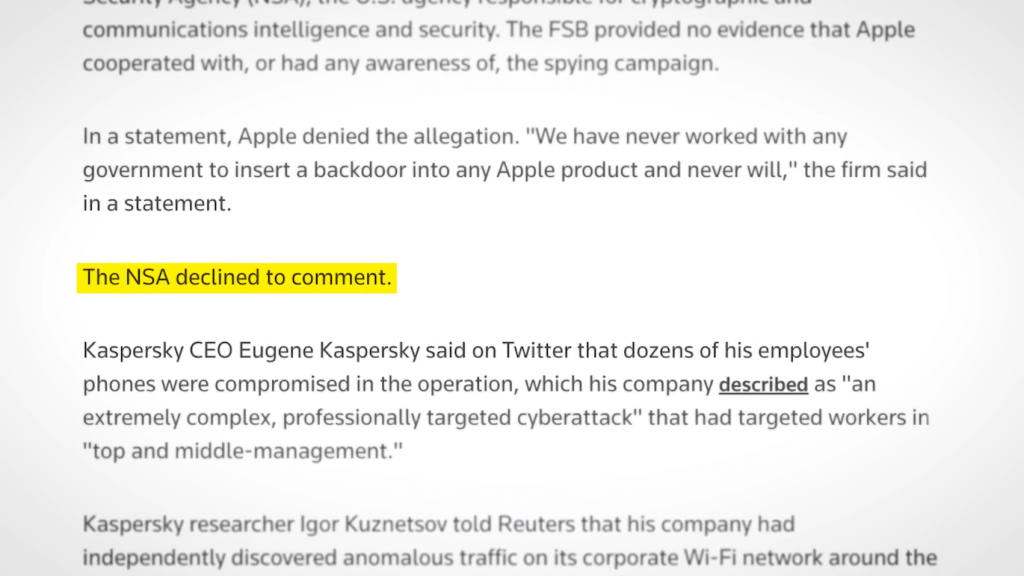The width and height of the screenshot is (1024, 576).
Task: Click the quoted phrase 'top and middle-management.'
Action: coord(242,451)
